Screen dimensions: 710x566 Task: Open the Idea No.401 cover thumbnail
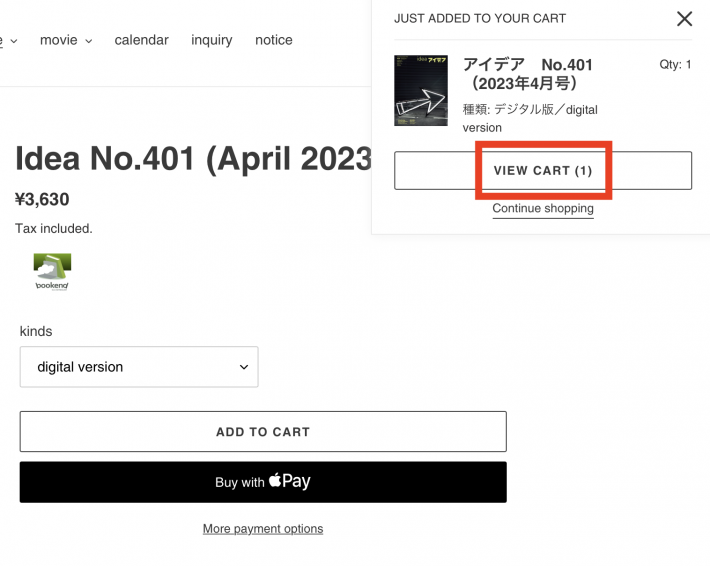421,91
